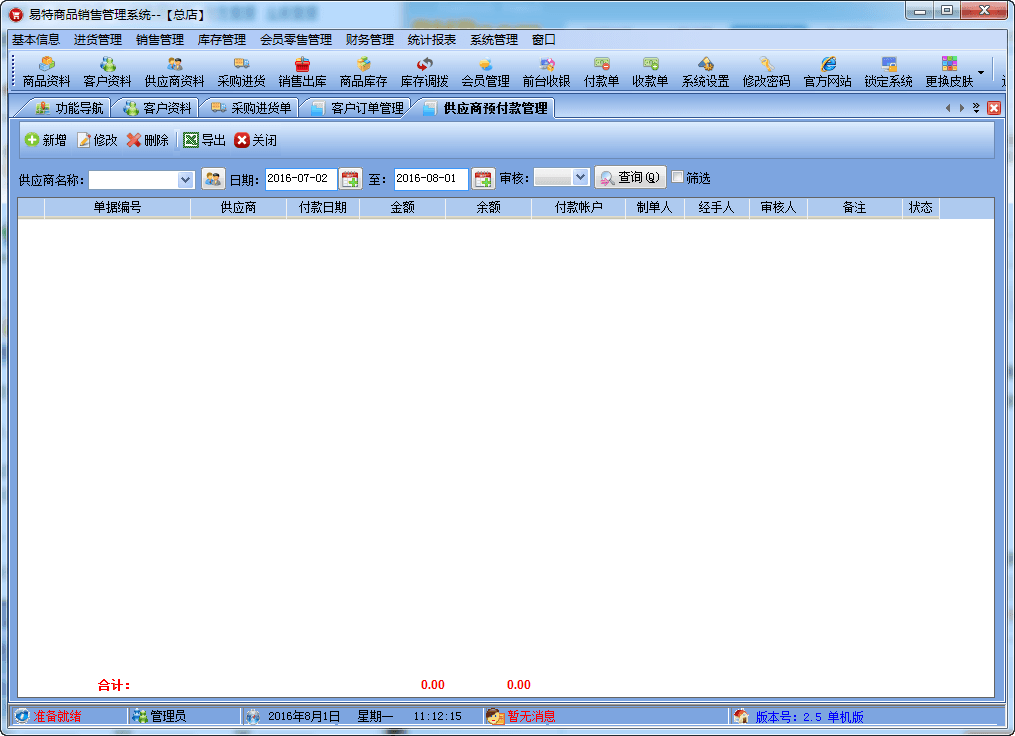Image resolution: width=1015 pixels, height=736 pixels.
Task: Open 商品资料 from the toolbar
Action: [46, 72]
